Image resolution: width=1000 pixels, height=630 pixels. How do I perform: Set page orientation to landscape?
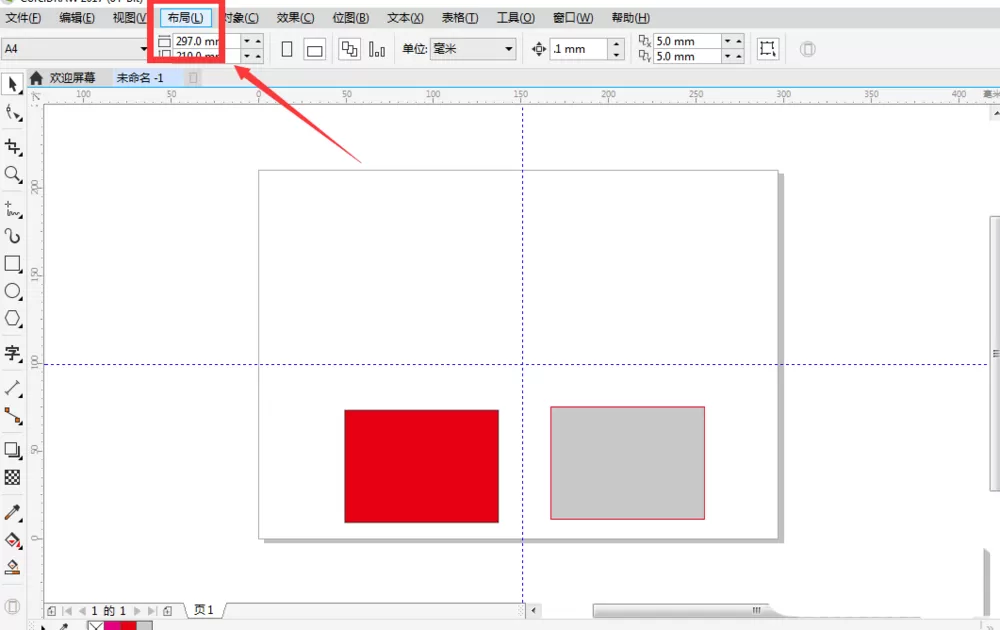[x=314, y=49]
